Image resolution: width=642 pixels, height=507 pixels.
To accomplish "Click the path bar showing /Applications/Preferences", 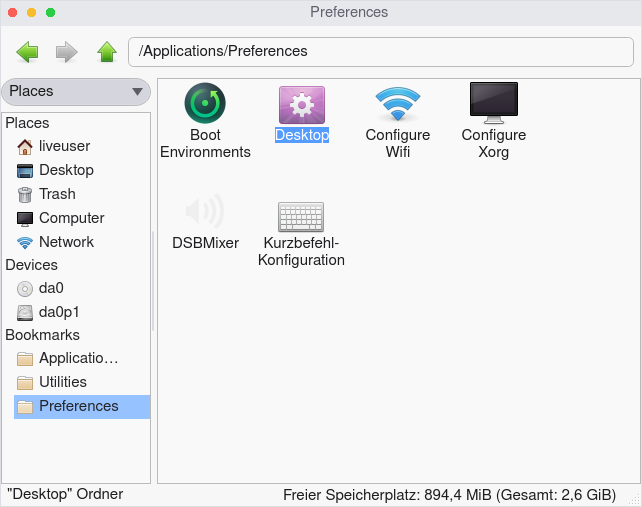I will (x=380, y=52).
